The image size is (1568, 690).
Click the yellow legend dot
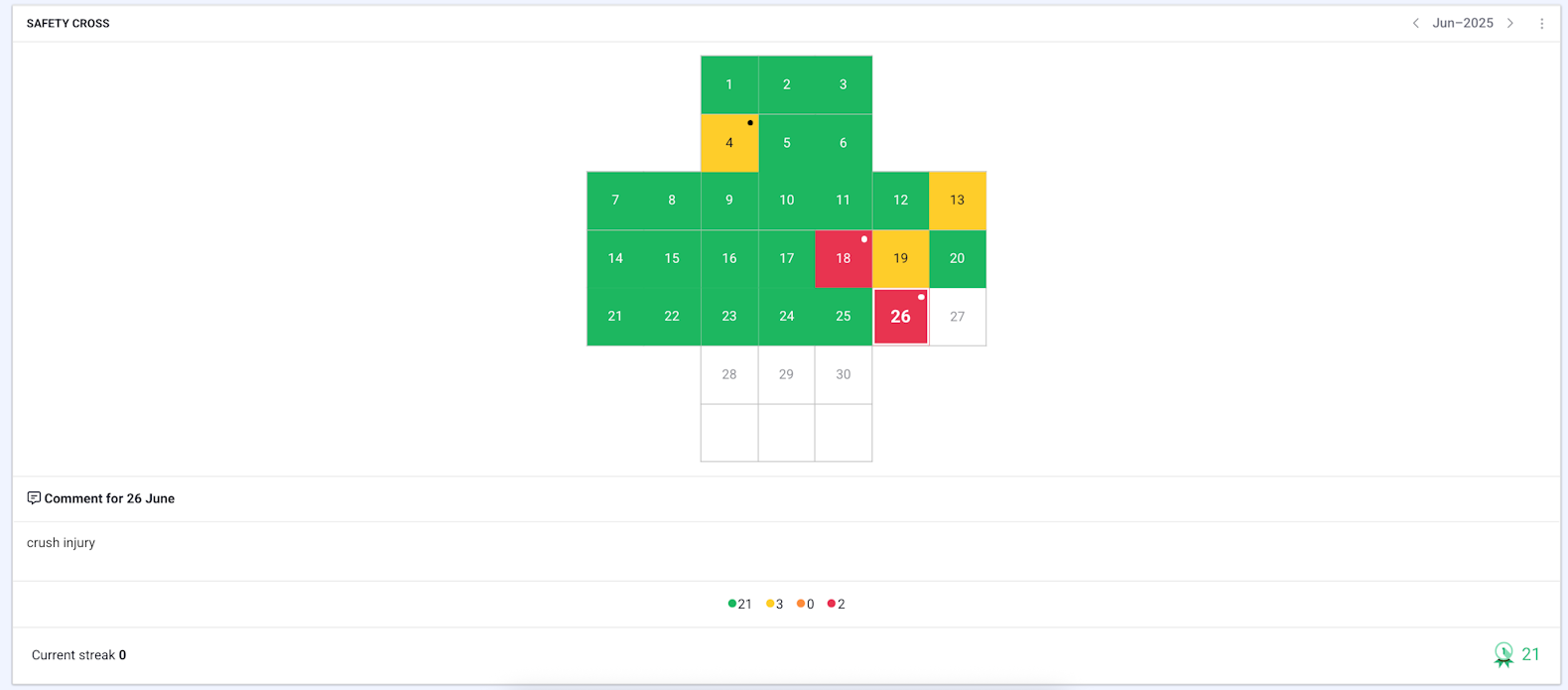[770, 604]
